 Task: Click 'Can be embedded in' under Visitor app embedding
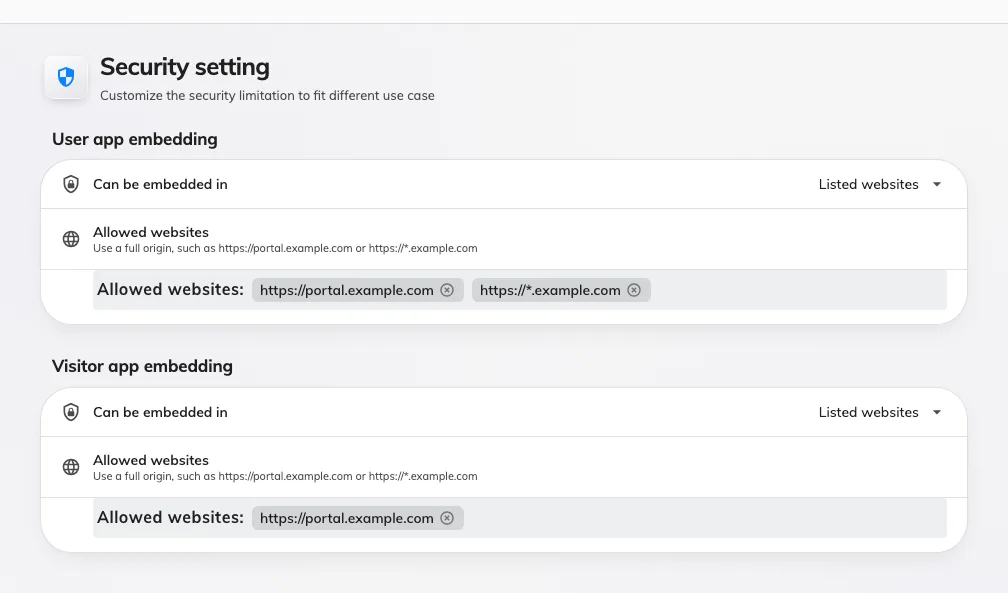click(x=160, y=412)
